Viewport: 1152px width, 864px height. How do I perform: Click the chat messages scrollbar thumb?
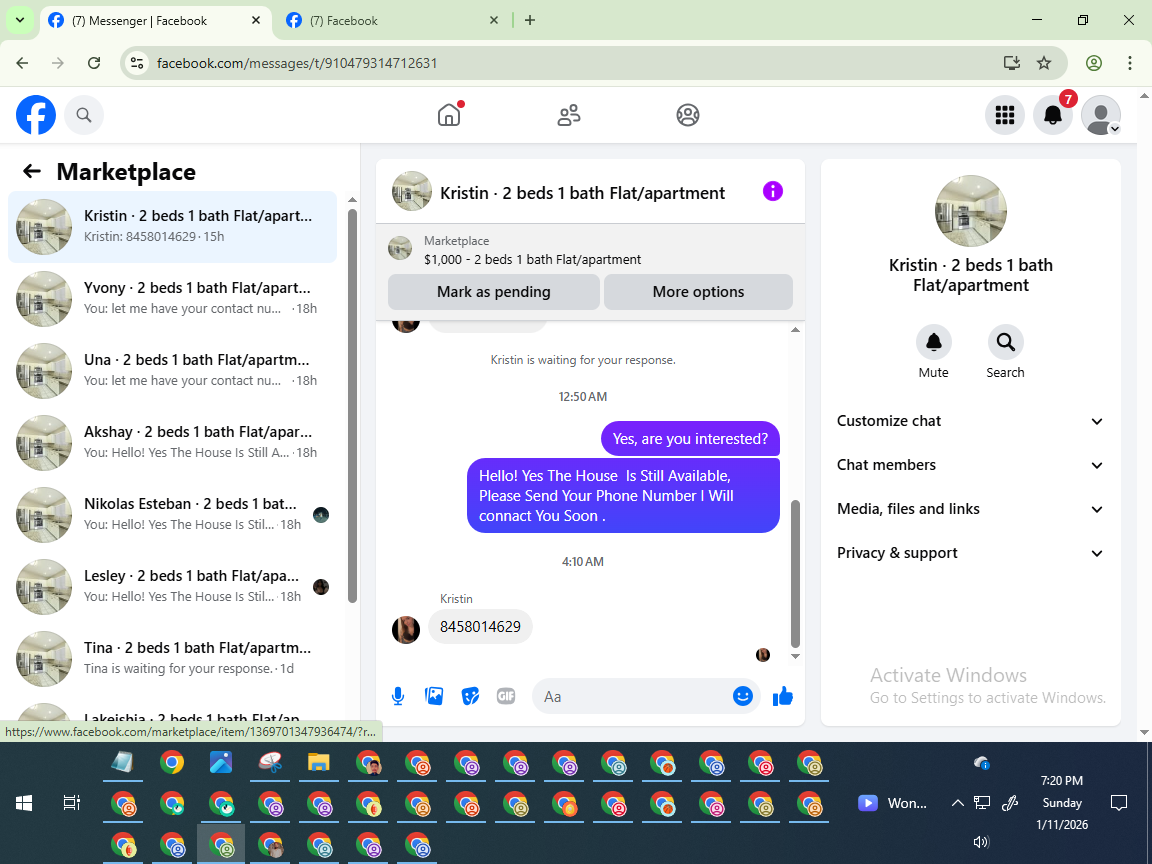pyautogui.click(x=795, y=573)
